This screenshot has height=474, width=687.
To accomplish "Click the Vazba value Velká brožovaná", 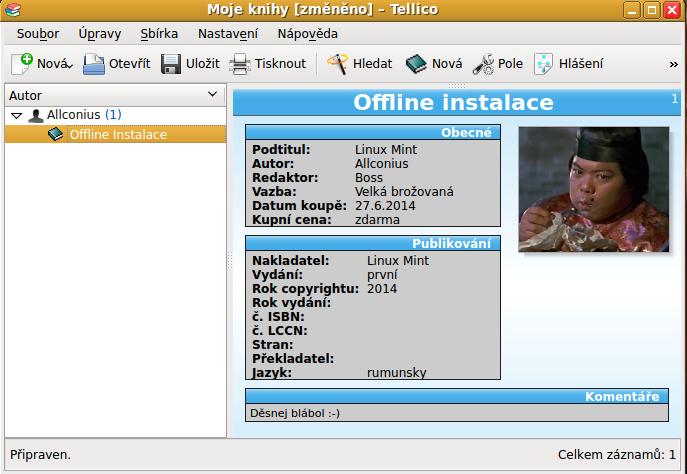I will tap(404, 191).
